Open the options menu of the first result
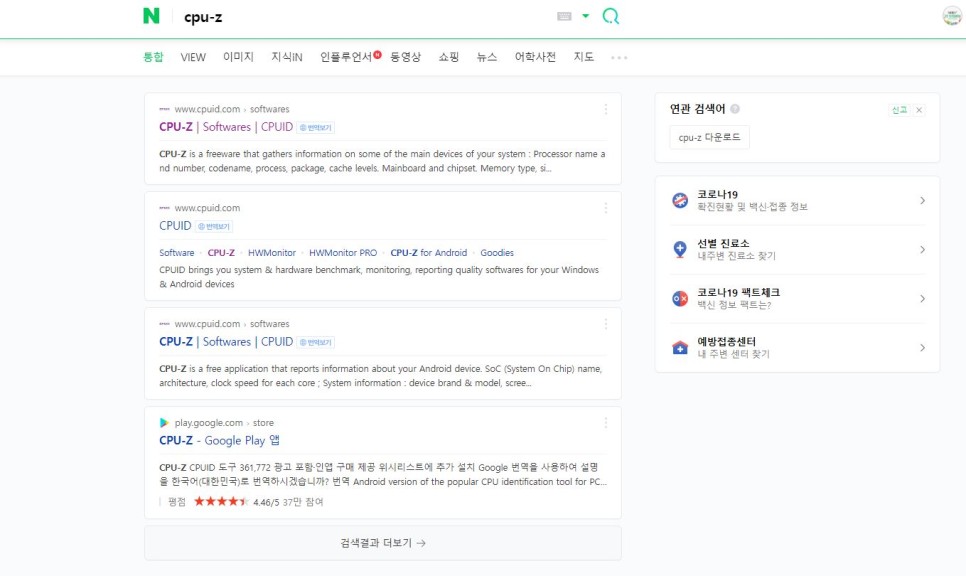This screenshot has width=966, height=576. pos(606,109)
